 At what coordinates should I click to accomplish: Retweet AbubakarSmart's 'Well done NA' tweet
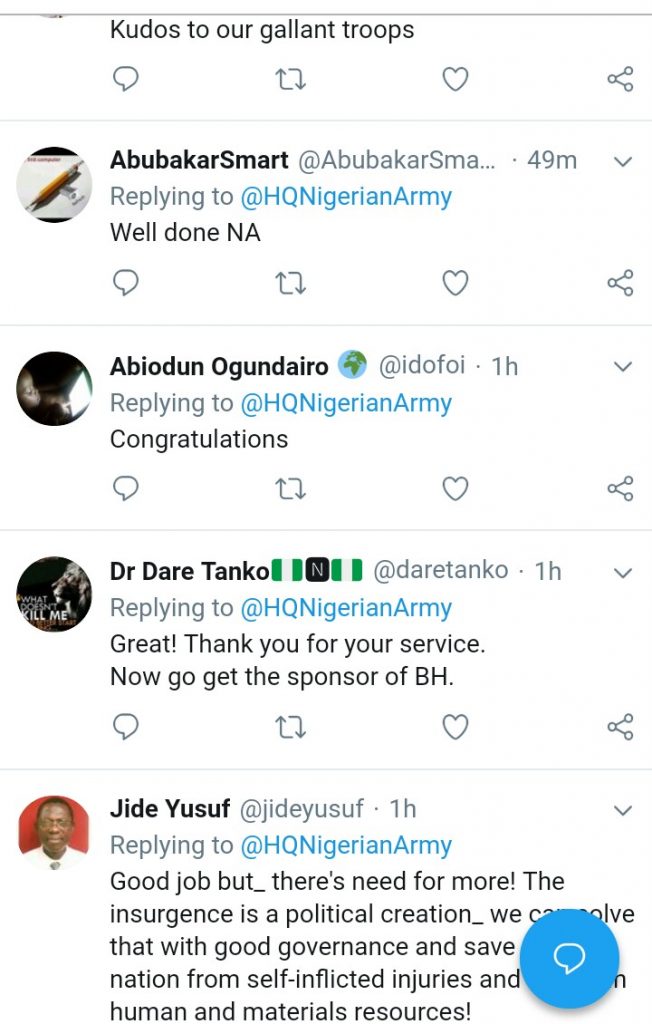click(x=290, y=283)
